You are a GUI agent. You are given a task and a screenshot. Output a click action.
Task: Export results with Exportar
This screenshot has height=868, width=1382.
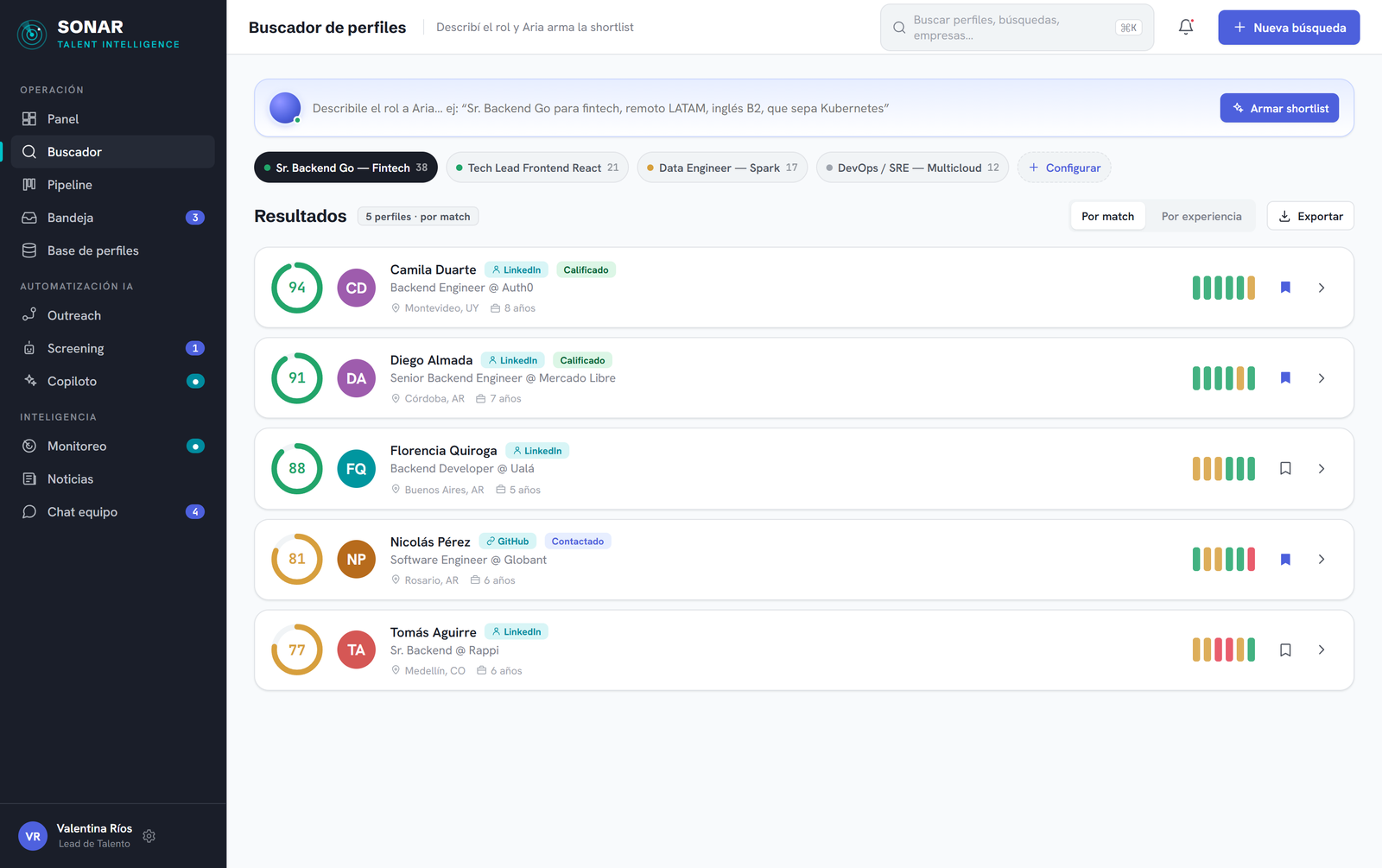click(1310, 216)
